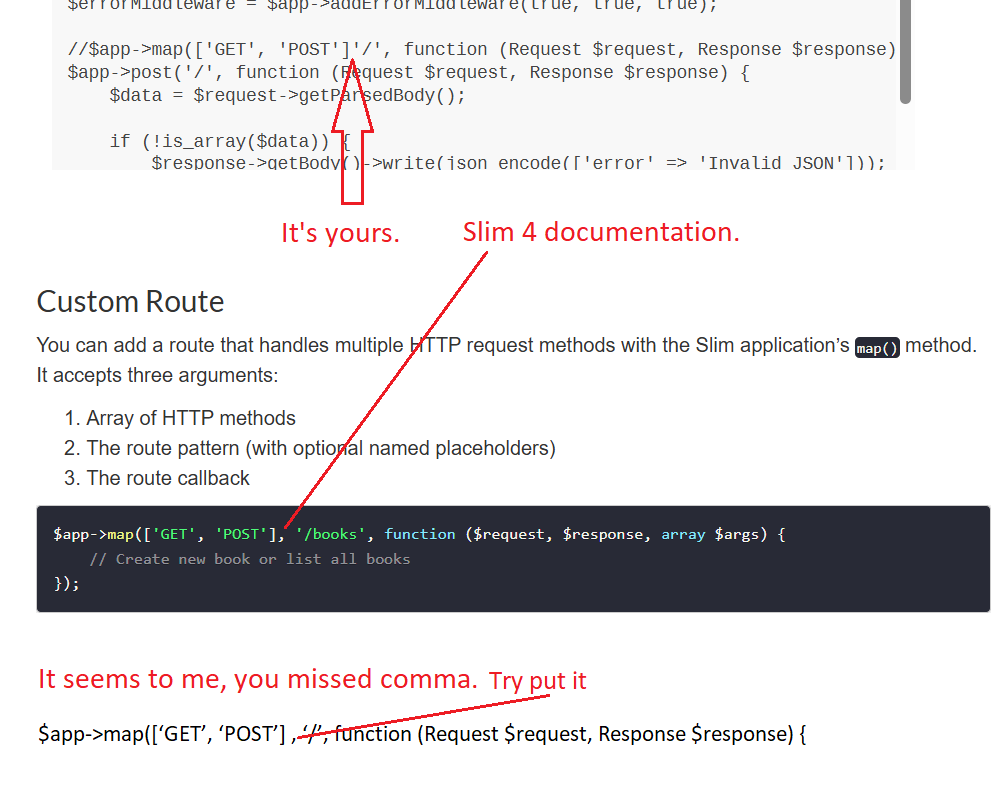Image resolution: width=991 pixels, height=799 pixels.
Task: Click the 'if (!is_array($data))' line
Action: (230, 141)
